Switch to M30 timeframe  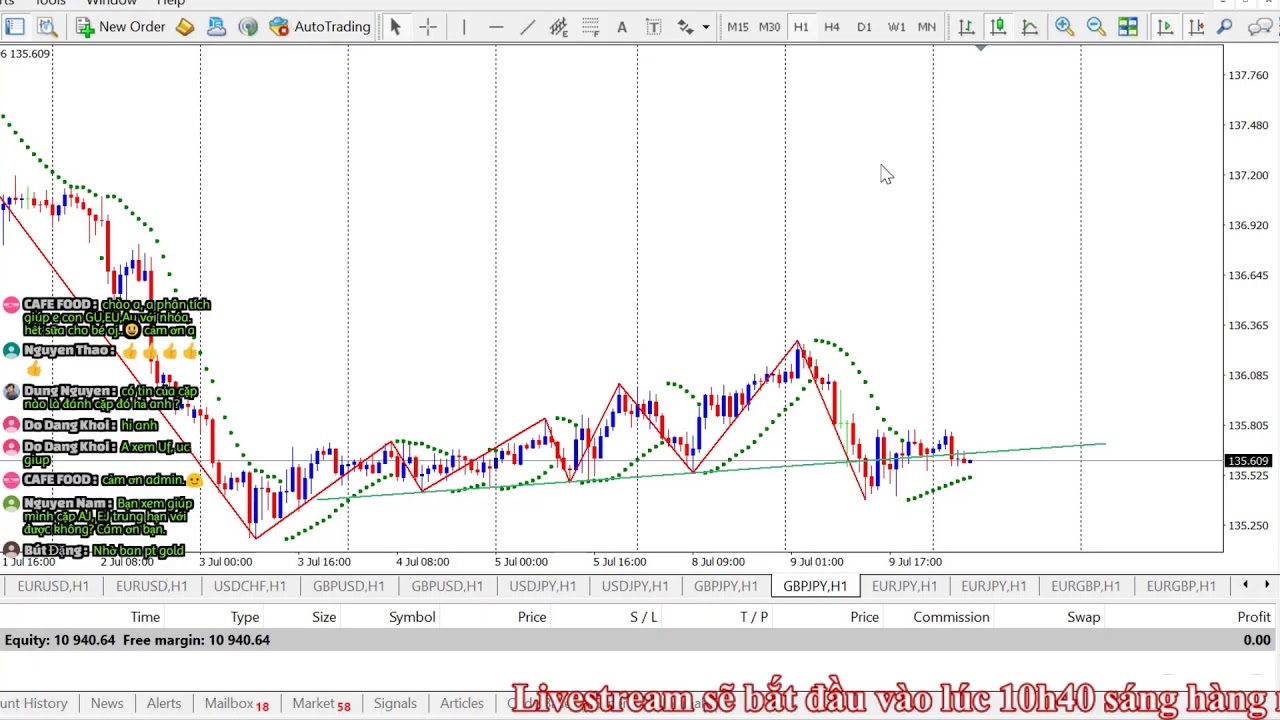point(769,27)
